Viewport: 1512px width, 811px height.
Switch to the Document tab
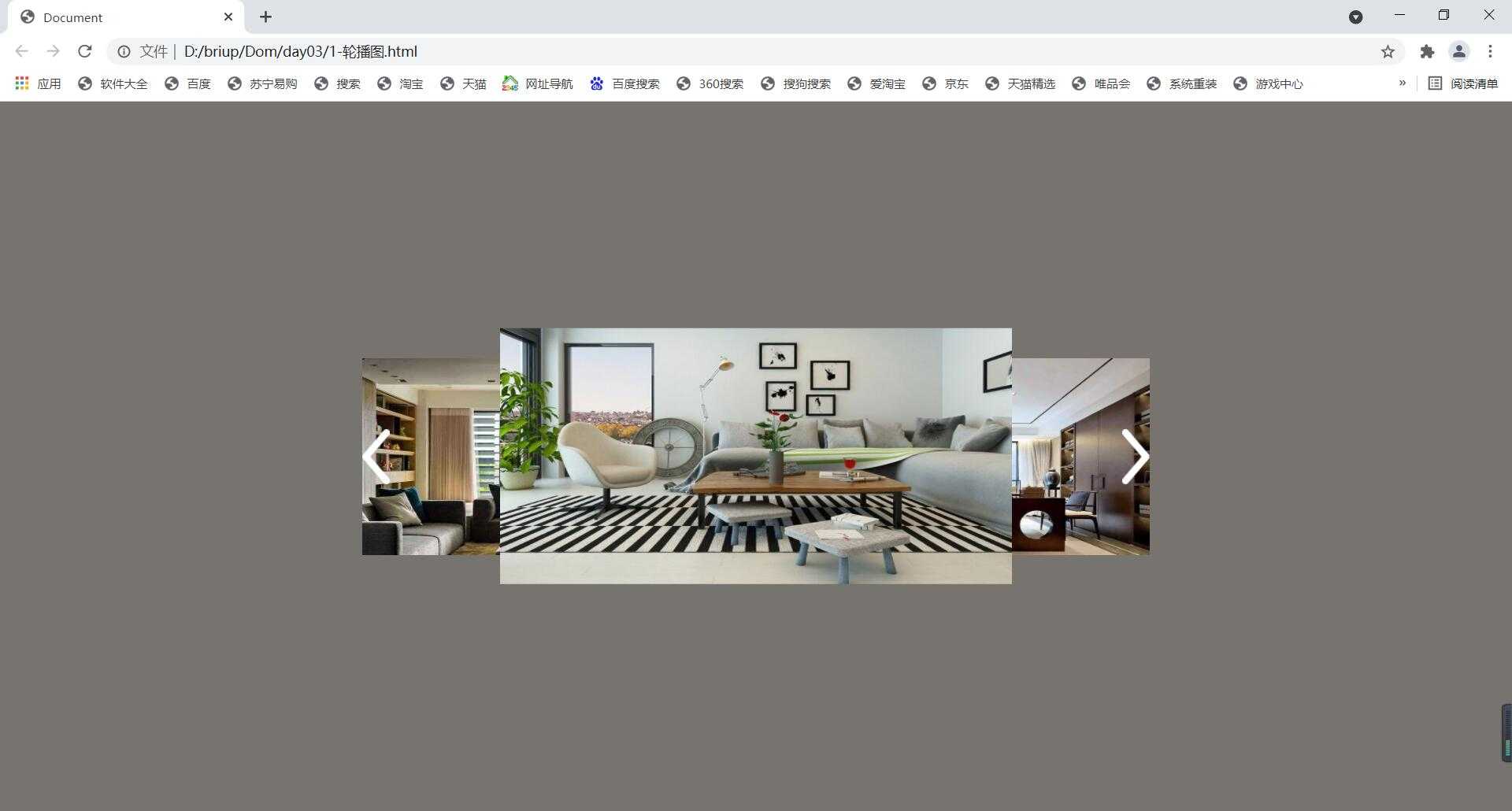click(x=126, y=17)
